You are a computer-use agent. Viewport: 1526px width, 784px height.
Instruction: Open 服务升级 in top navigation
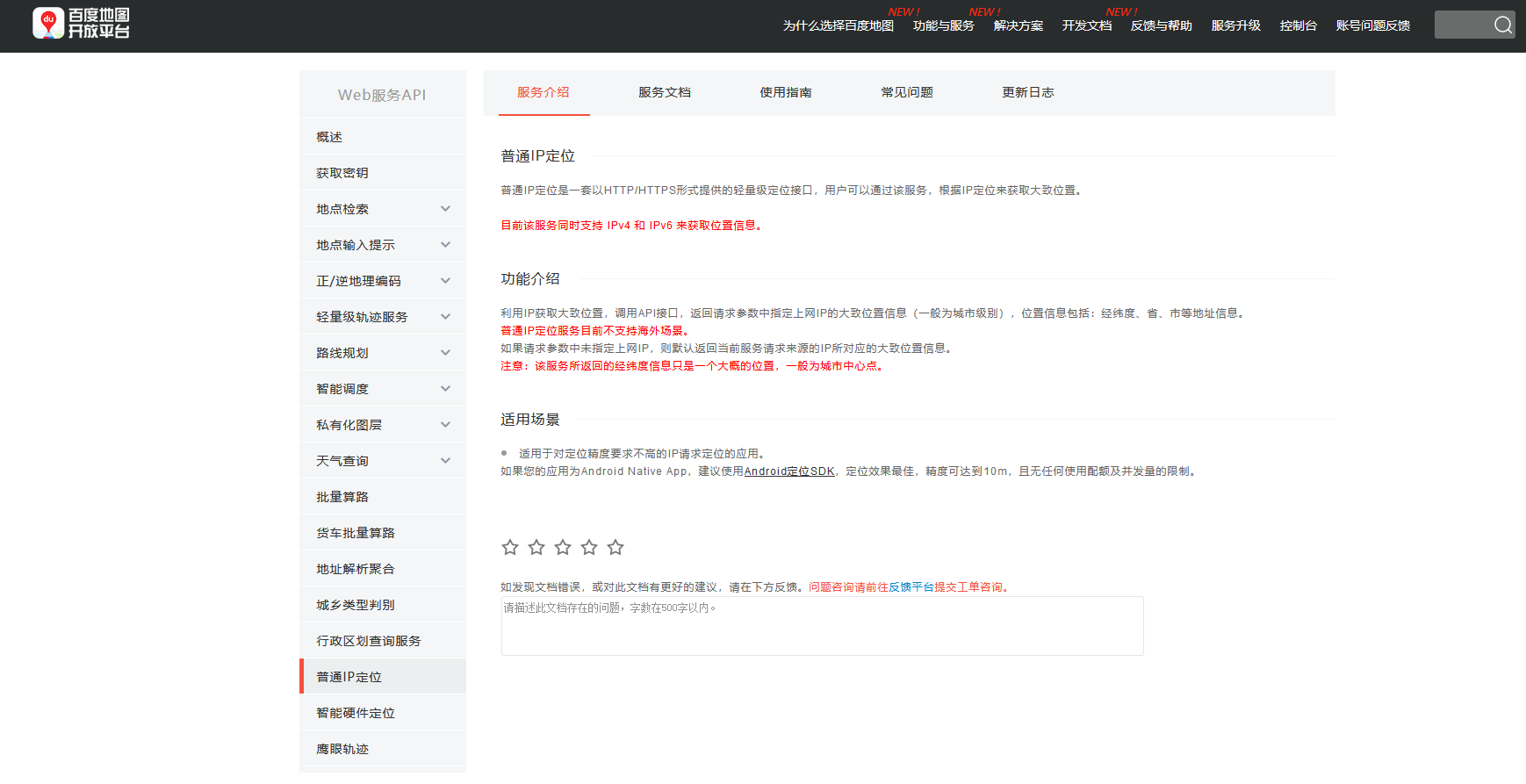(1236, 25)
